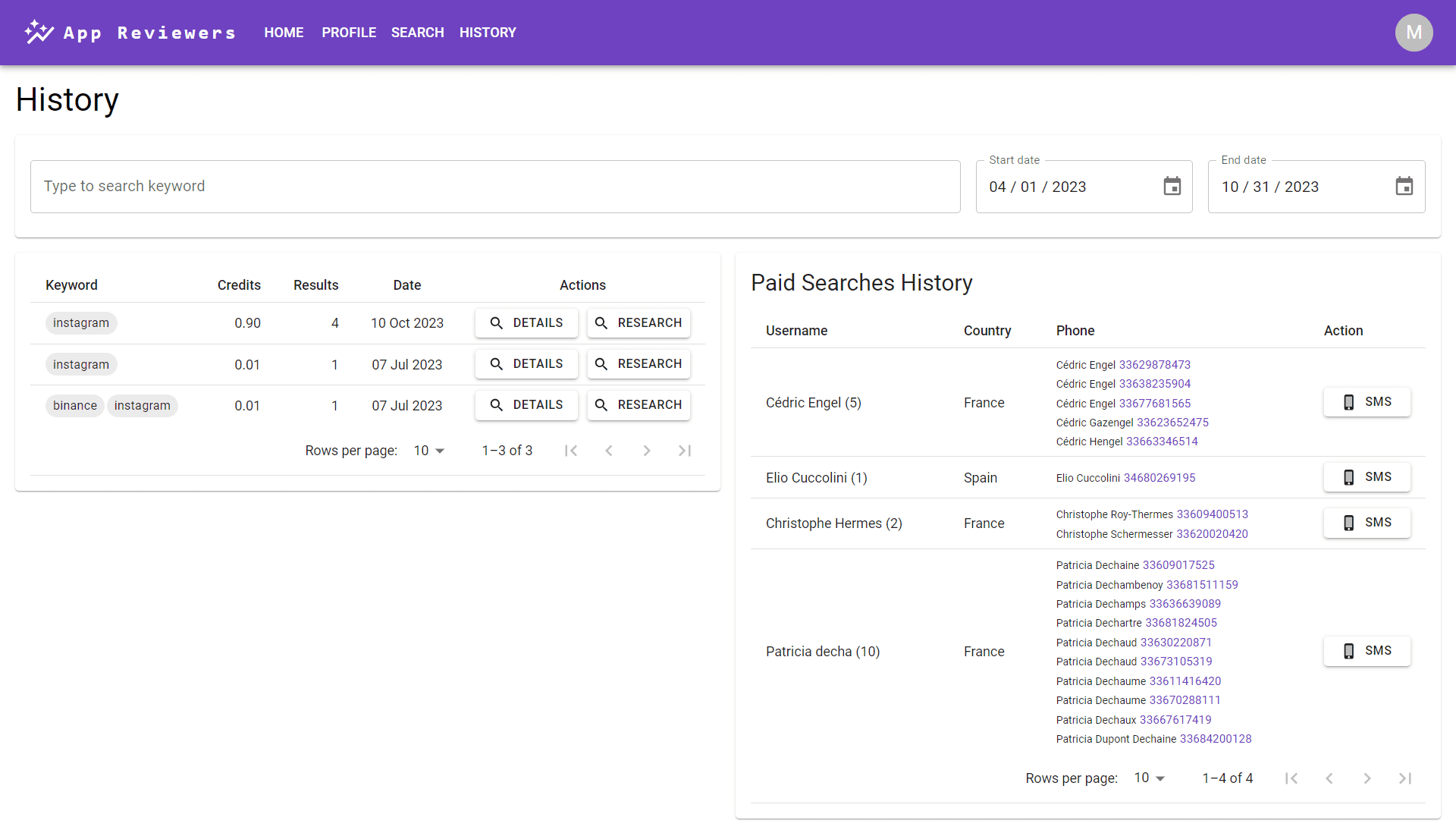Screen dimensions: 1456x833
Task: Focus the search keyword input field
Action: 494,187
